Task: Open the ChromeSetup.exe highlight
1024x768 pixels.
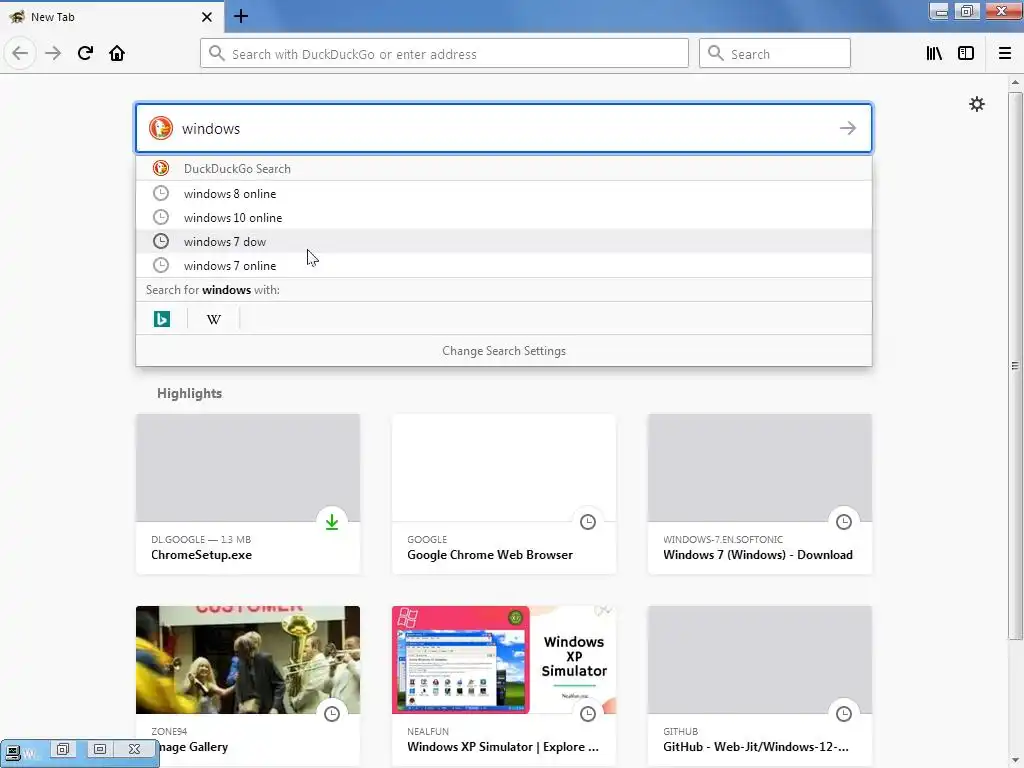Action: click(x=248, y=494)
